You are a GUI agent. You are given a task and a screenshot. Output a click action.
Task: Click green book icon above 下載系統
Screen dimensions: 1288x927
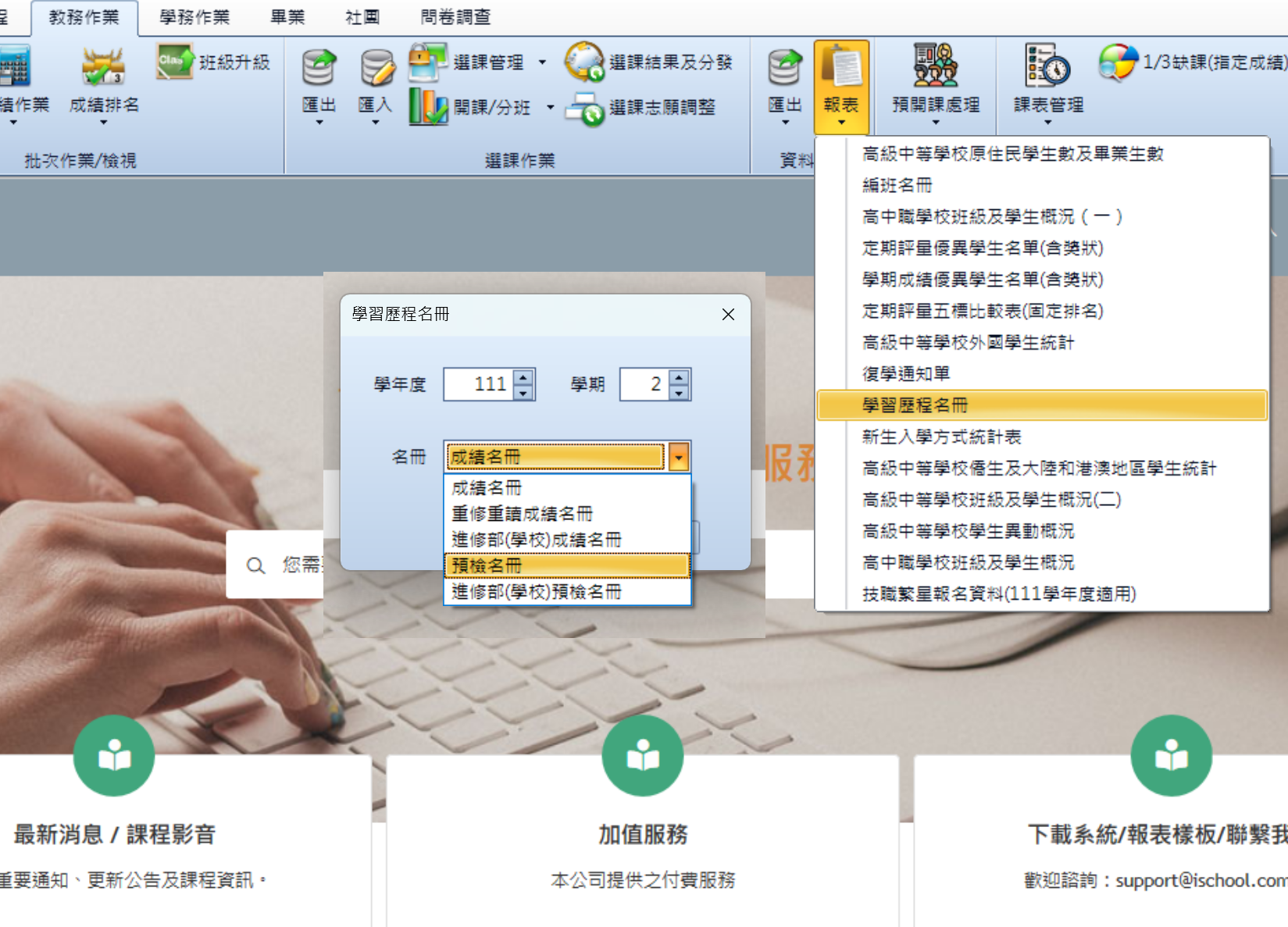tap(1171, 755)
